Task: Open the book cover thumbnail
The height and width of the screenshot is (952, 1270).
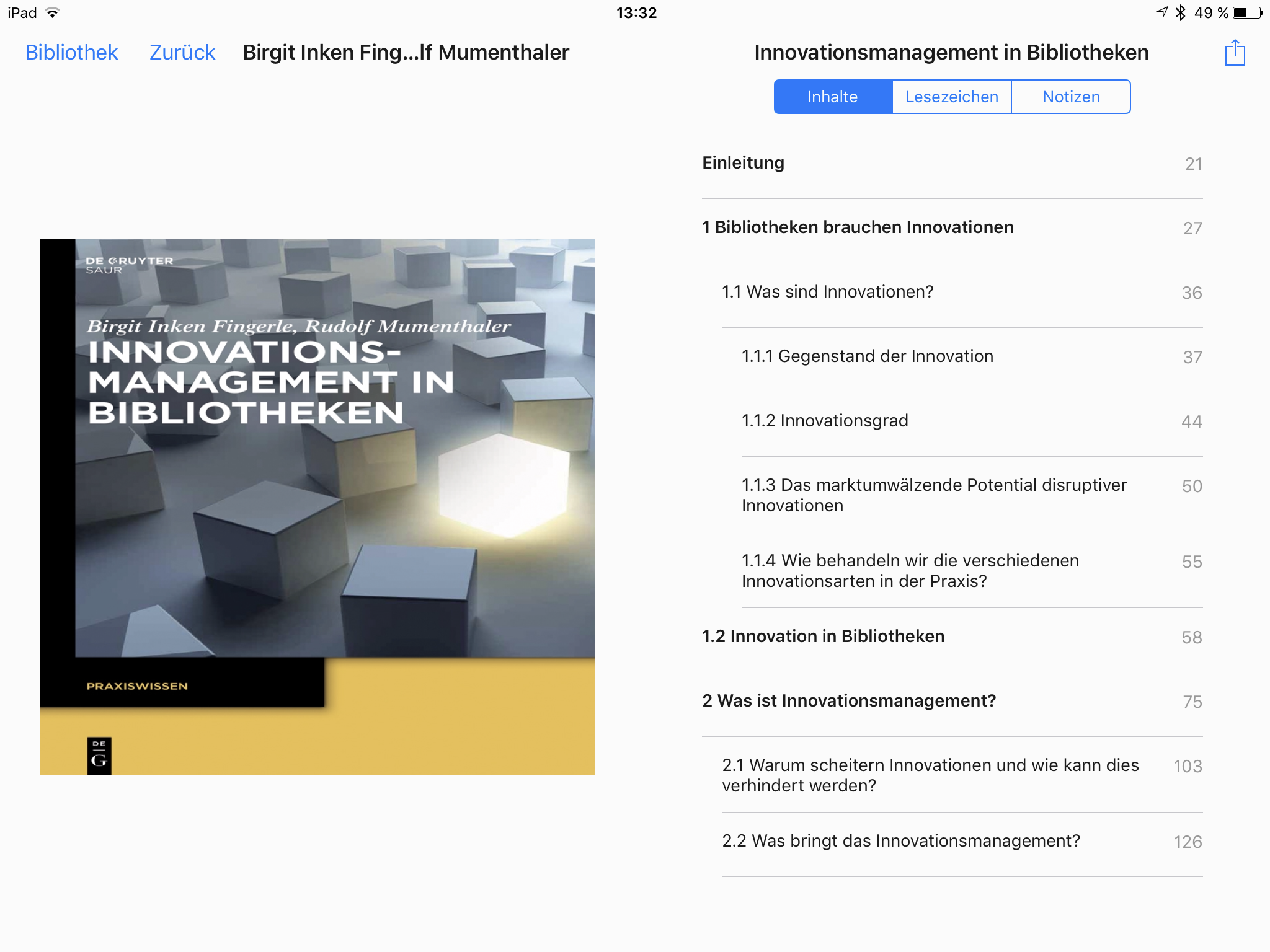Action: pos(317,506)
